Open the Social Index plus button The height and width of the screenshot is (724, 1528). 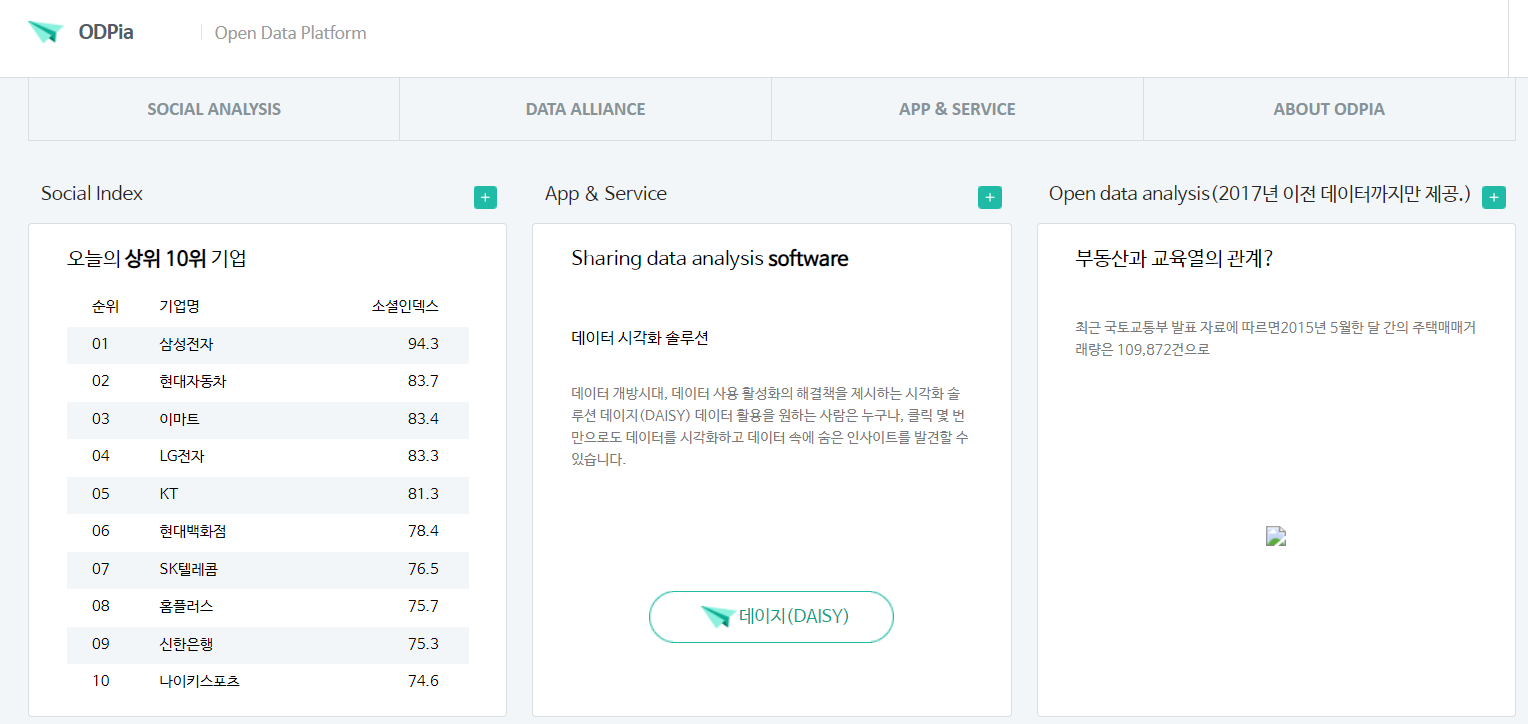pos(485,198)
